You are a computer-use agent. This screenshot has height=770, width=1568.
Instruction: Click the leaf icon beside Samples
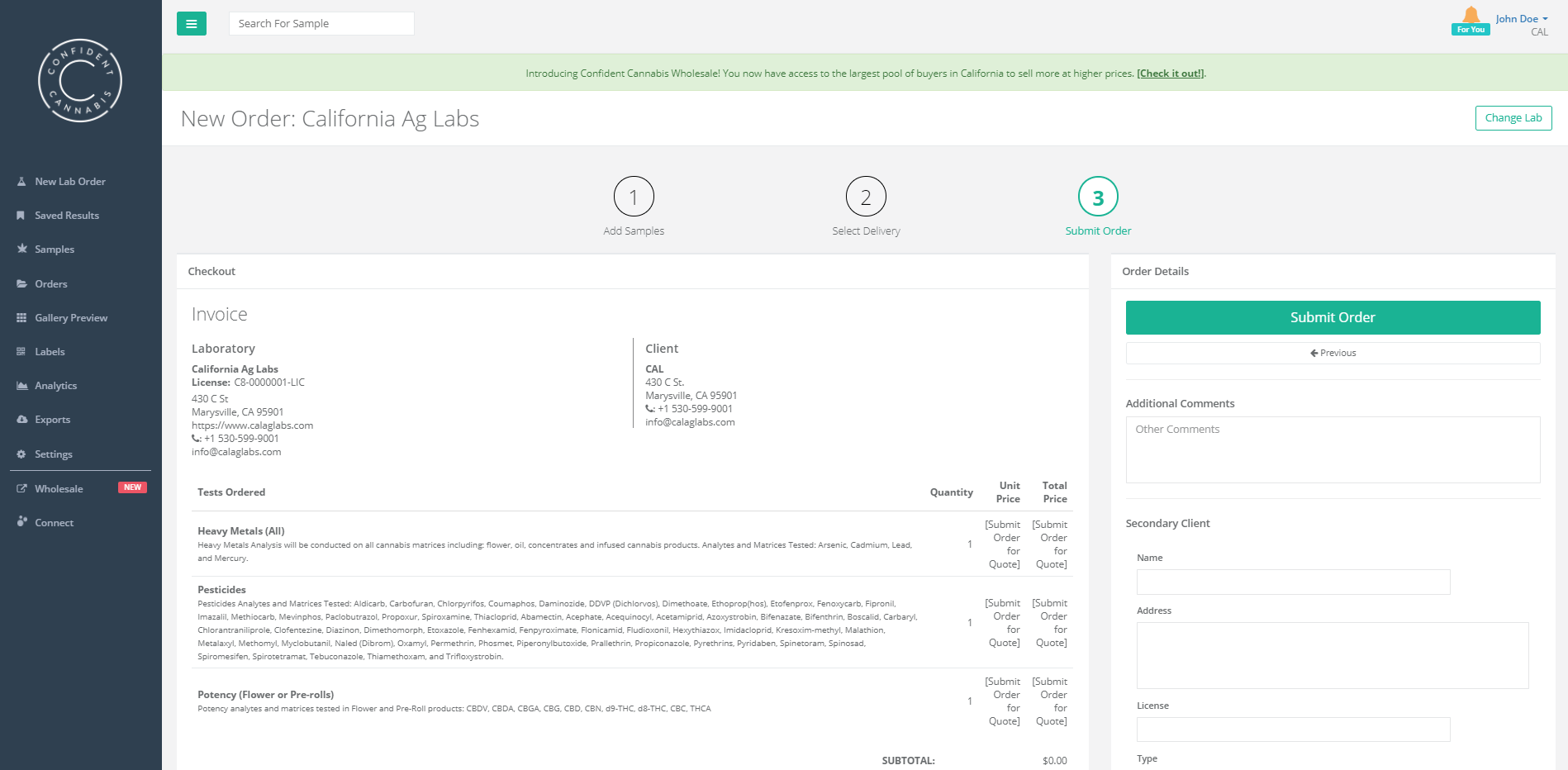click(21, 249)
